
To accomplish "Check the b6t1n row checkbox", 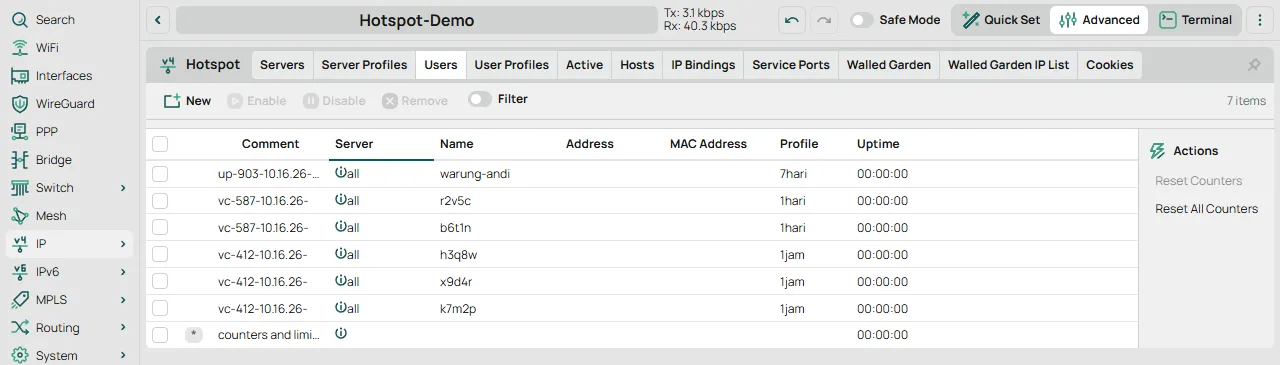I will pyautogui.click(x=160, y=228).
